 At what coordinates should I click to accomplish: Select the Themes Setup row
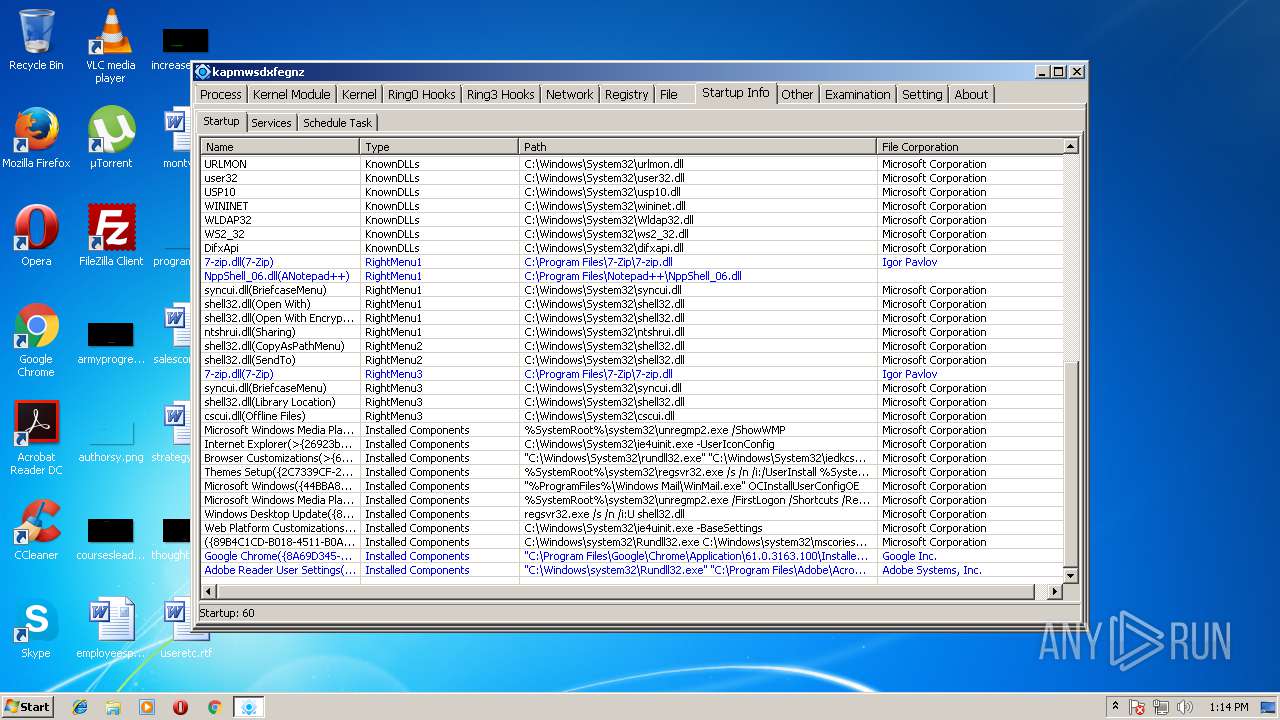click(632, 472)
